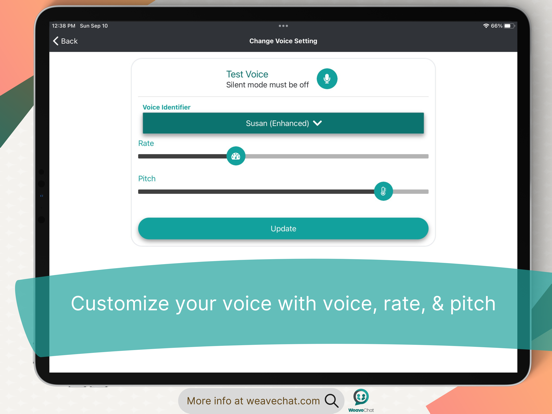Tap the microphone Test Voice icon
The image size is (552, 414).
327,79
